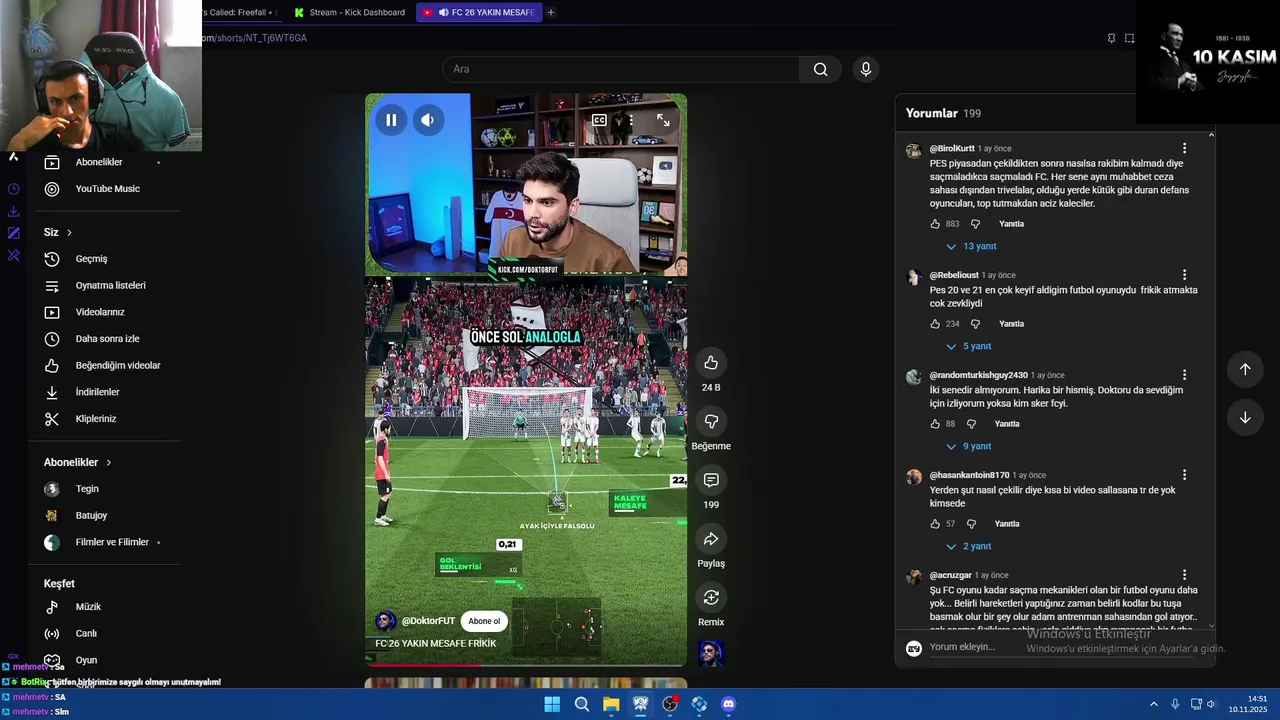Expand 9 yanıt replies
This screenshot has width=1280, height=720.
click(968, 446)
